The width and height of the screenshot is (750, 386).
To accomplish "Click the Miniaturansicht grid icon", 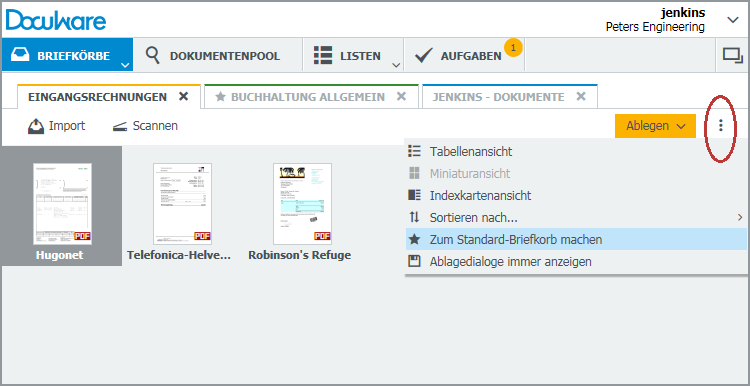I will coord(414,174).
